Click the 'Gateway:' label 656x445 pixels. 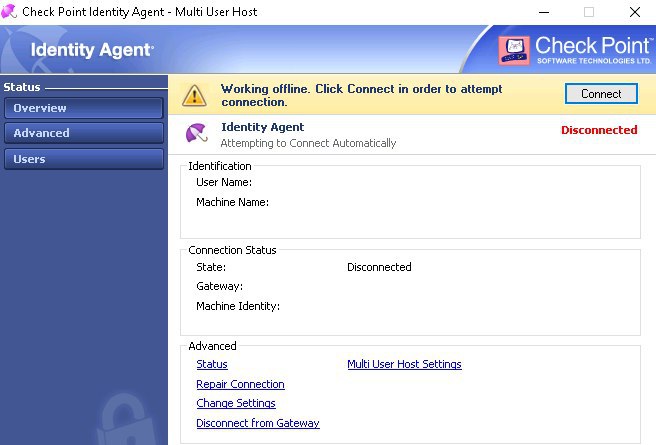coord(220,286)
